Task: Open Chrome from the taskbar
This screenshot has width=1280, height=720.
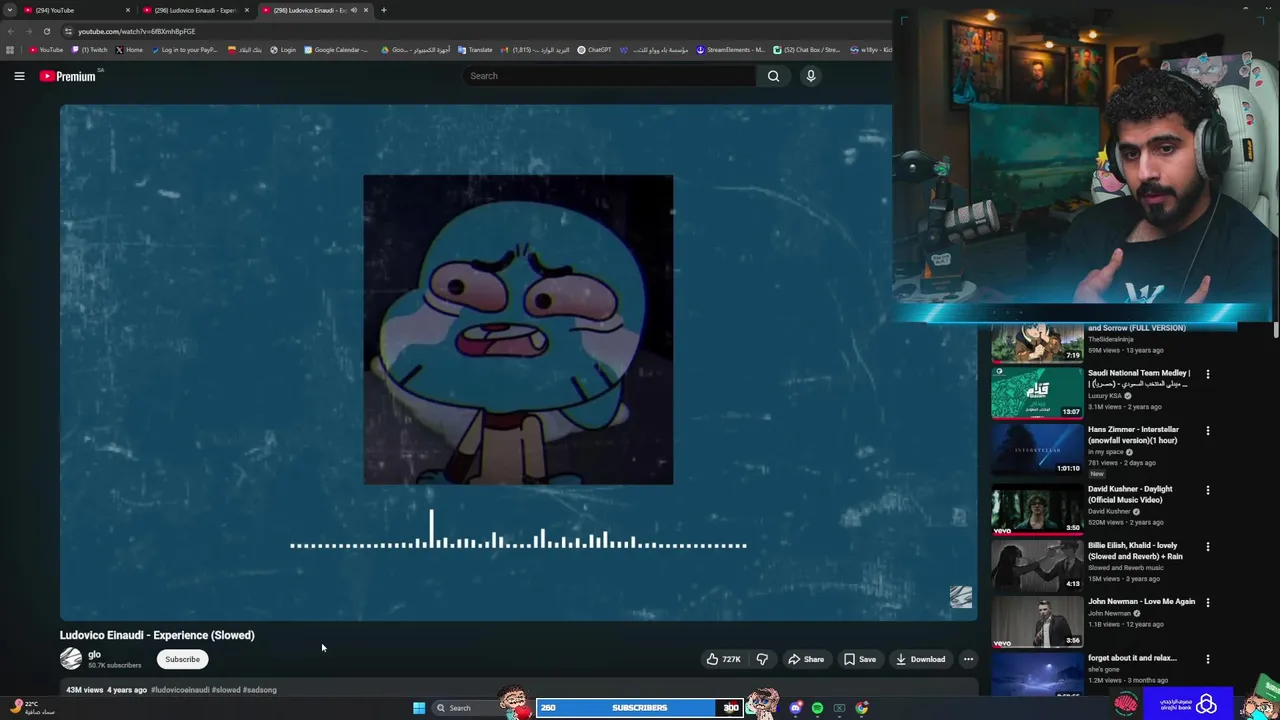Action: tap(861, 708)
